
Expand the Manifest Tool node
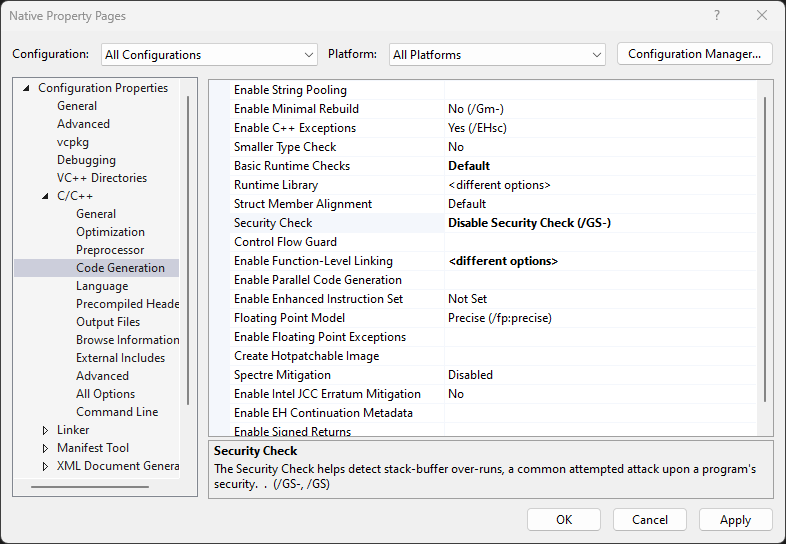click(x=46, y=448)
